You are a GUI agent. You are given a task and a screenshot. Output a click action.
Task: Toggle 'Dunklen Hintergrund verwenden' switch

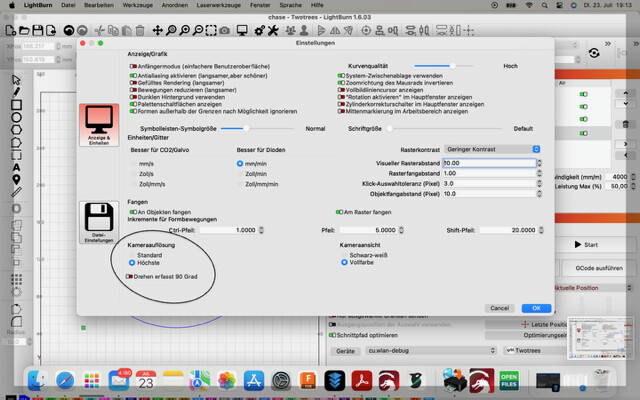[133, 97]
